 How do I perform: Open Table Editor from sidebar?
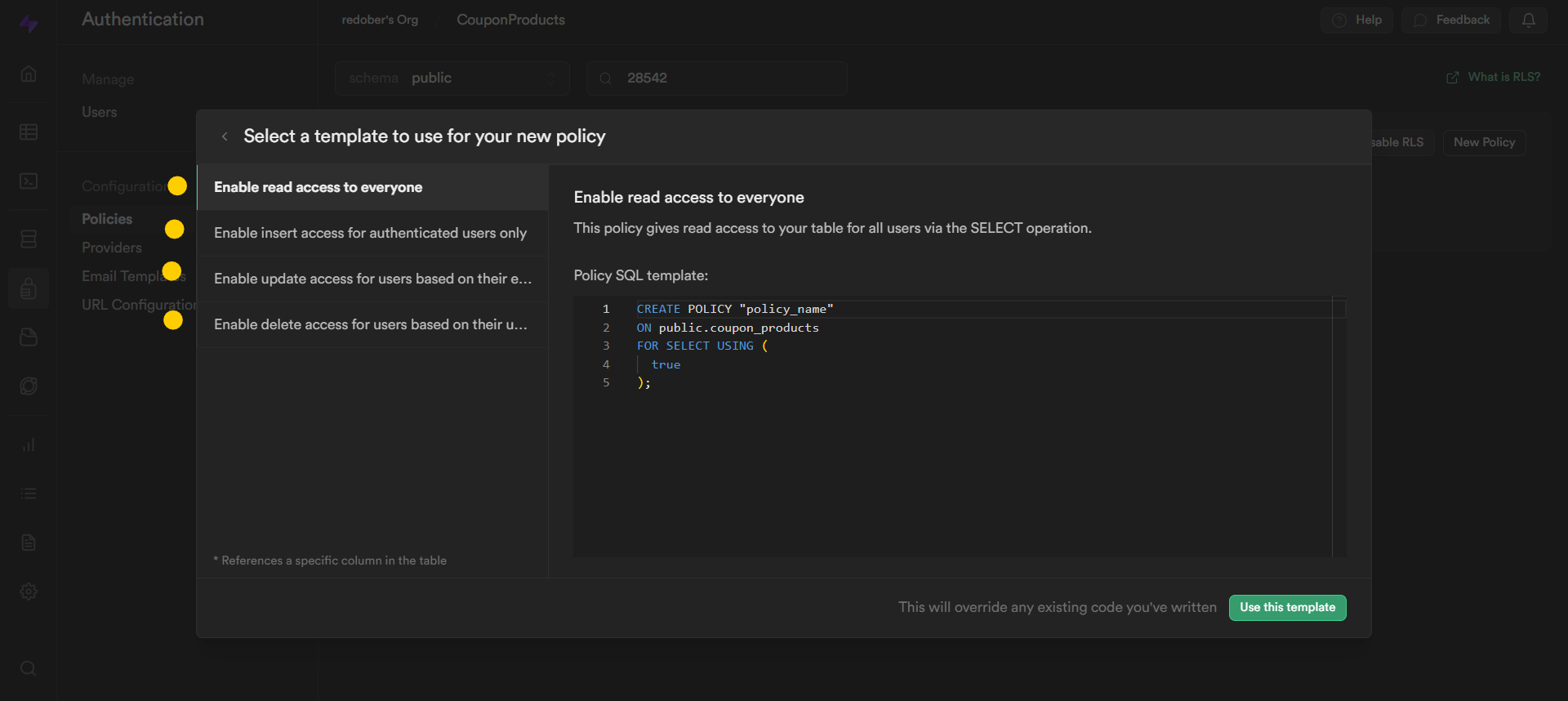pos(29,132)
